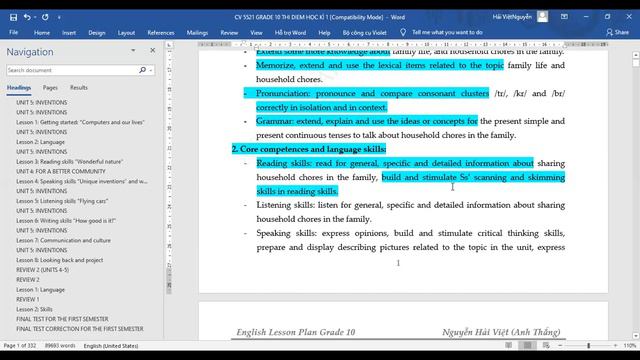
Task: Open the File tab
Action: [13, 32]
